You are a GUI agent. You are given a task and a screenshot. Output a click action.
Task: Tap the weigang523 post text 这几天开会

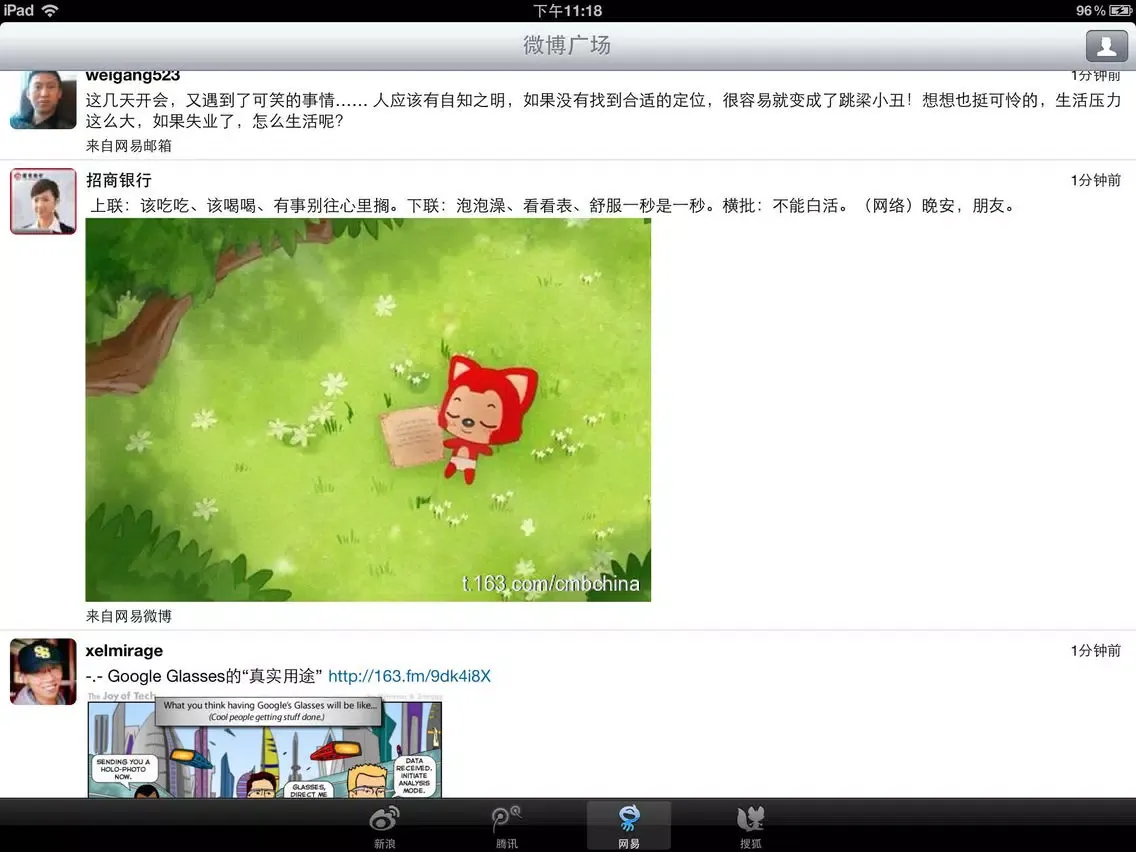[x=604, y=110]
